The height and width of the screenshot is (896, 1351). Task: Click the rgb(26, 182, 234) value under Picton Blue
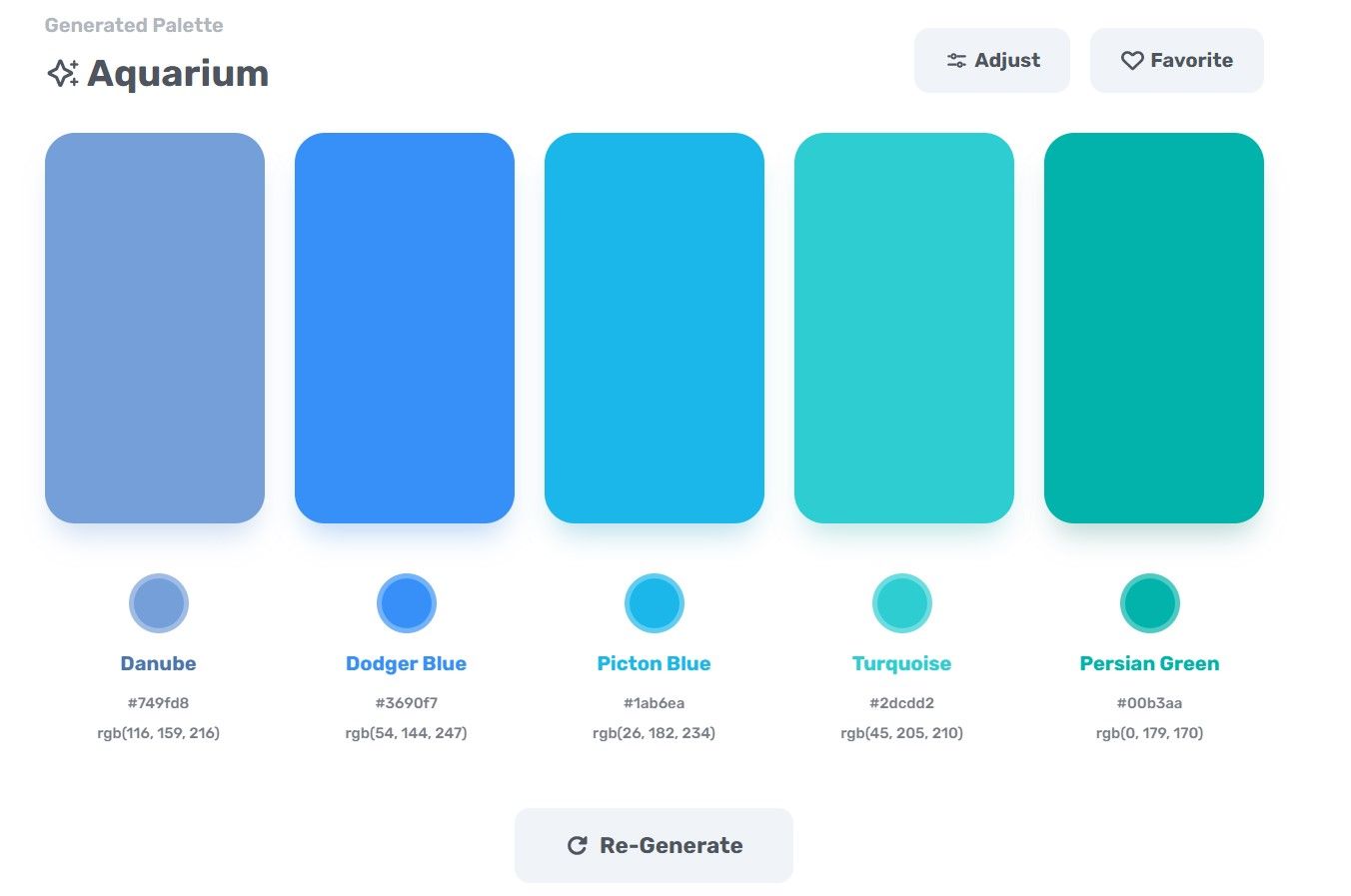(654, 732)
